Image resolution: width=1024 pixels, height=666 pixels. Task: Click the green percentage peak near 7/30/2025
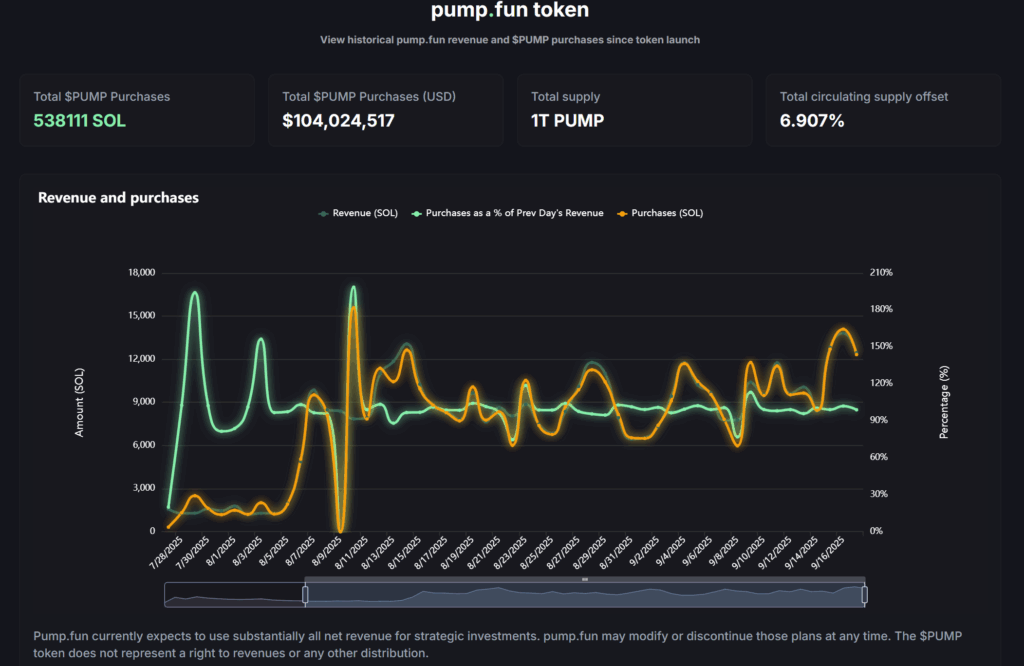[x=195, y=293]
